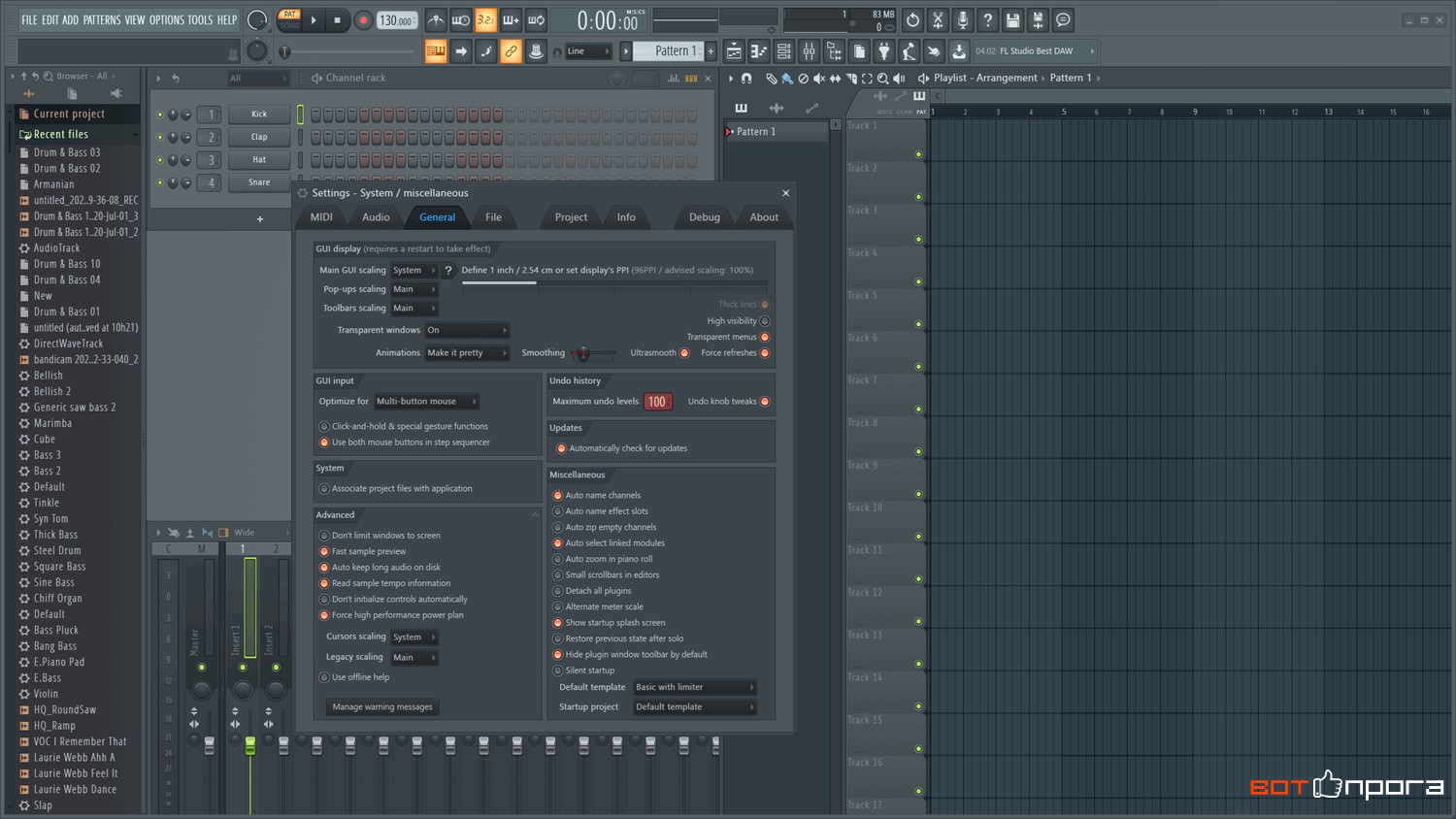Open the OPTIONS menu
Viewport: 1456px width, 819px height.
(166, 19)
